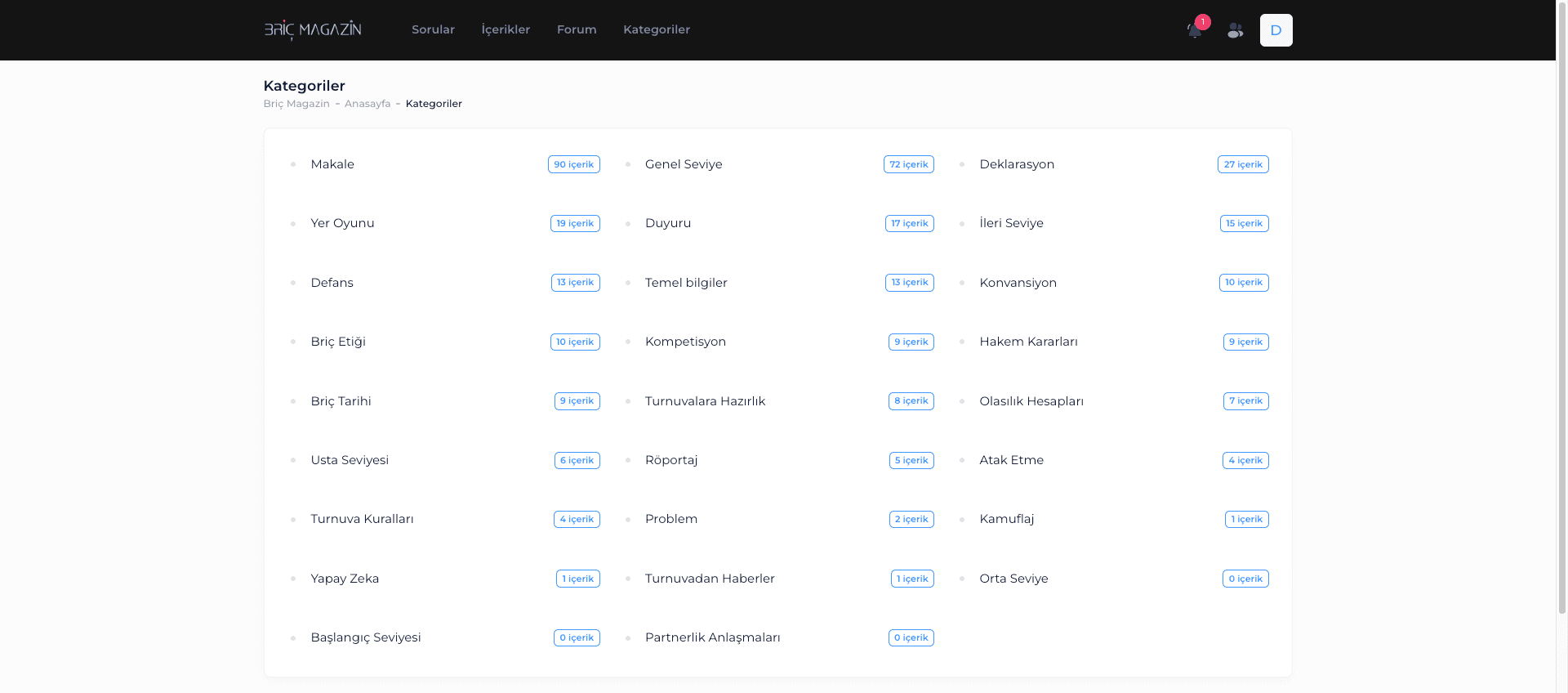
Task: Click the 0 içerik badge for Orta Seviye
Action: (x=1245, y=579)
